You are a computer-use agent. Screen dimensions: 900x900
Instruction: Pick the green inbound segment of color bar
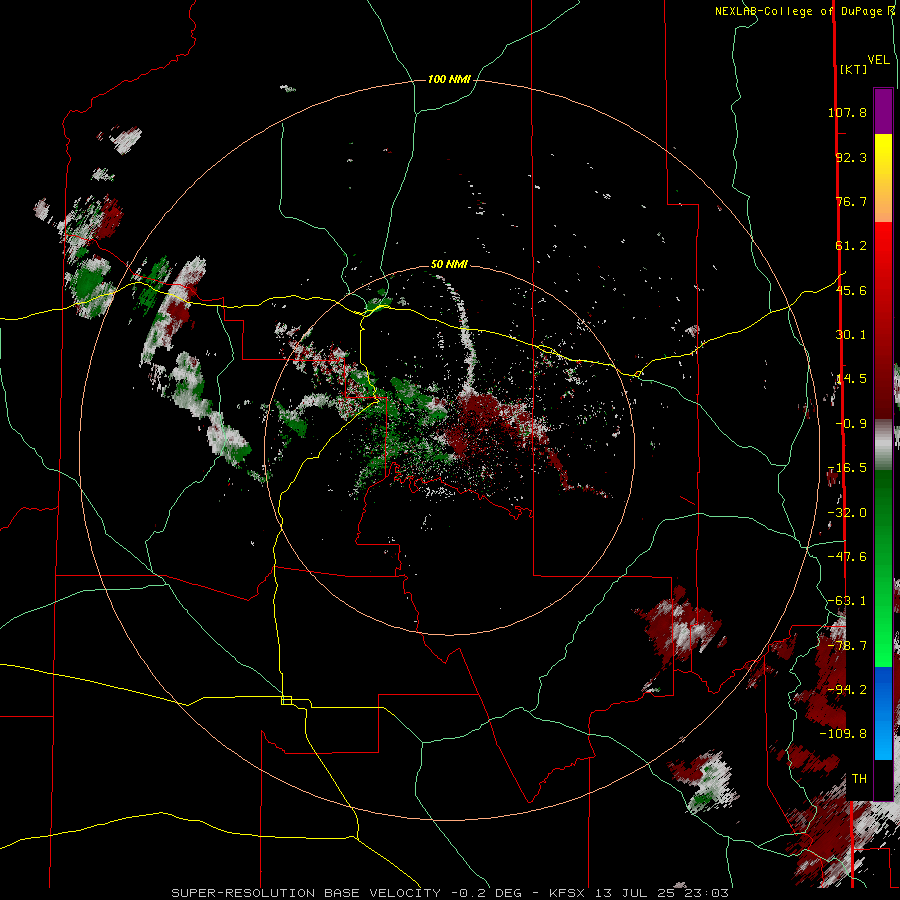tap(883, 568)
